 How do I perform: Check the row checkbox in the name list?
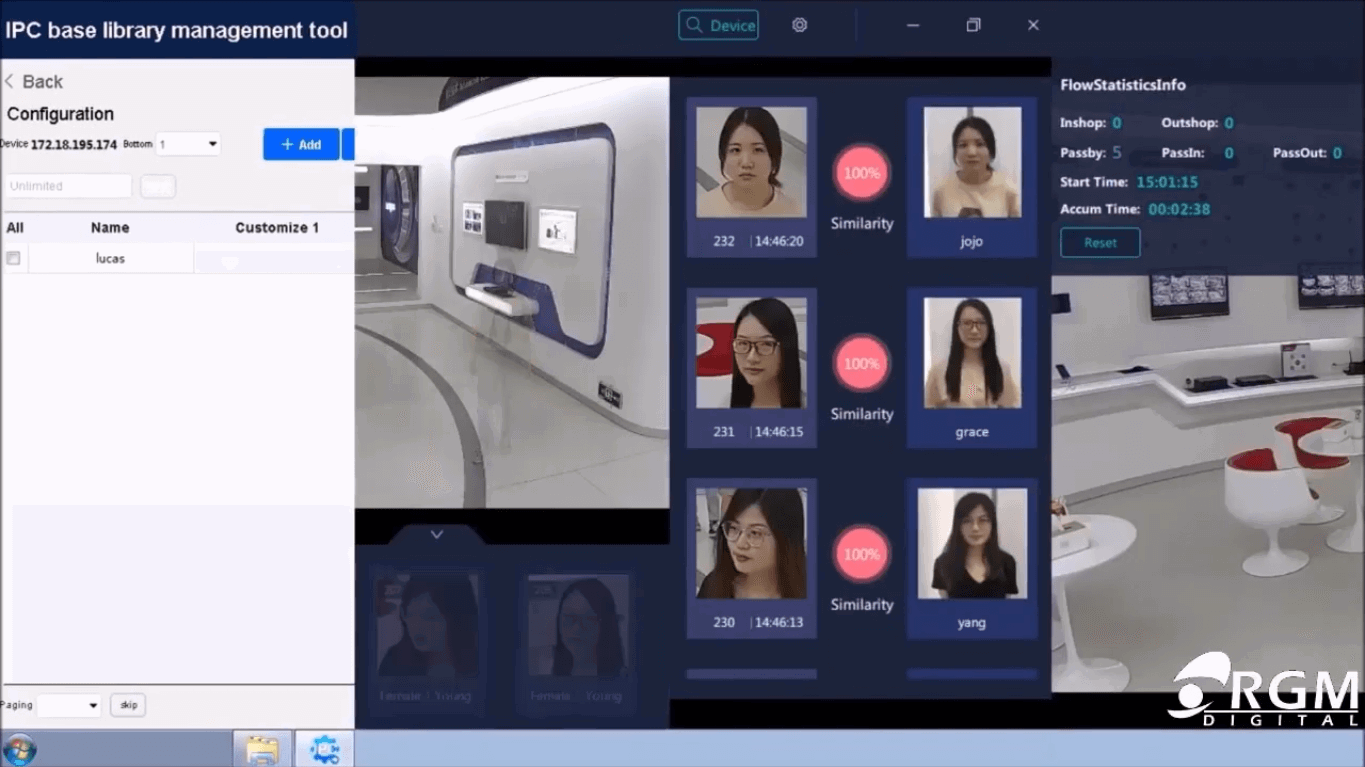[14, 257]
